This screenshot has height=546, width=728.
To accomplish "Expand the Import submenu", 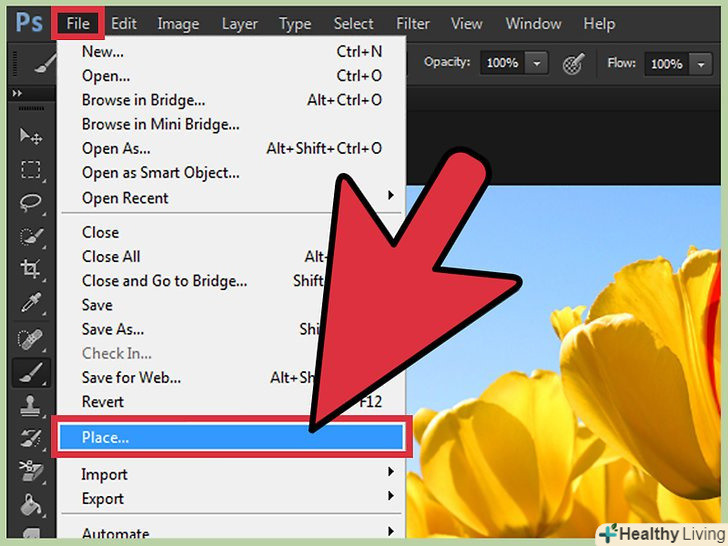I will 231,474.
